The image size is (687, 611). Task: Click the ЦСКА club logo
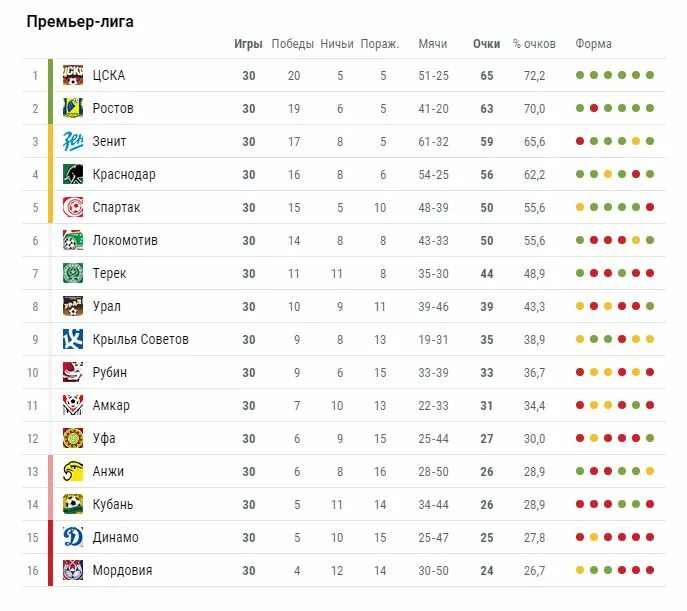[x=73, y=75]
